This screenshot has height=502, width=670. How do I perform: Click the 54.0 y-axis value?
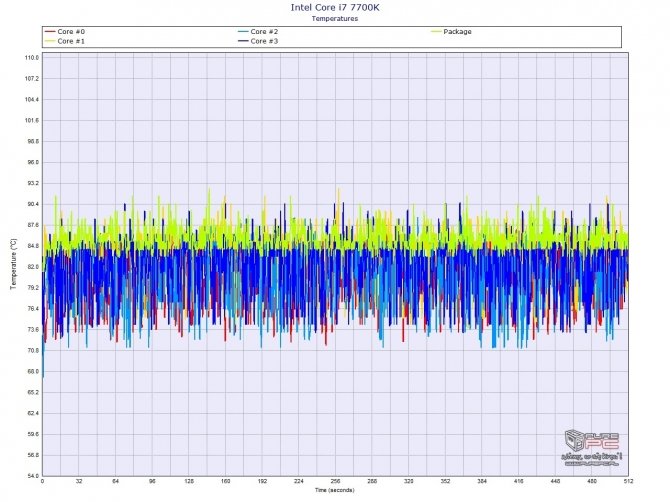pos(32,476)
